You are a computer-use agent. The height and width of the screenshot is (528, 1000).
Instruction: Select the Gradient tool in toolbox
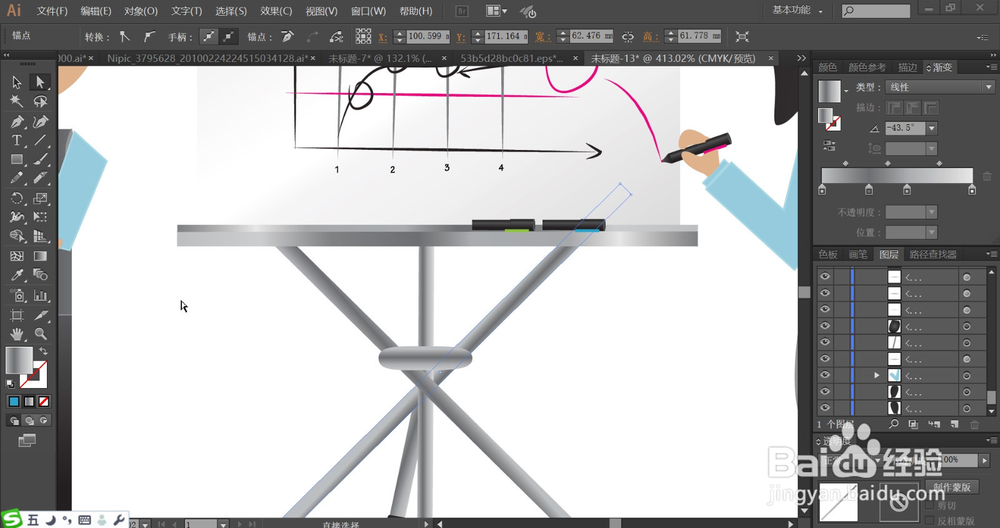(x=40, y=256)
